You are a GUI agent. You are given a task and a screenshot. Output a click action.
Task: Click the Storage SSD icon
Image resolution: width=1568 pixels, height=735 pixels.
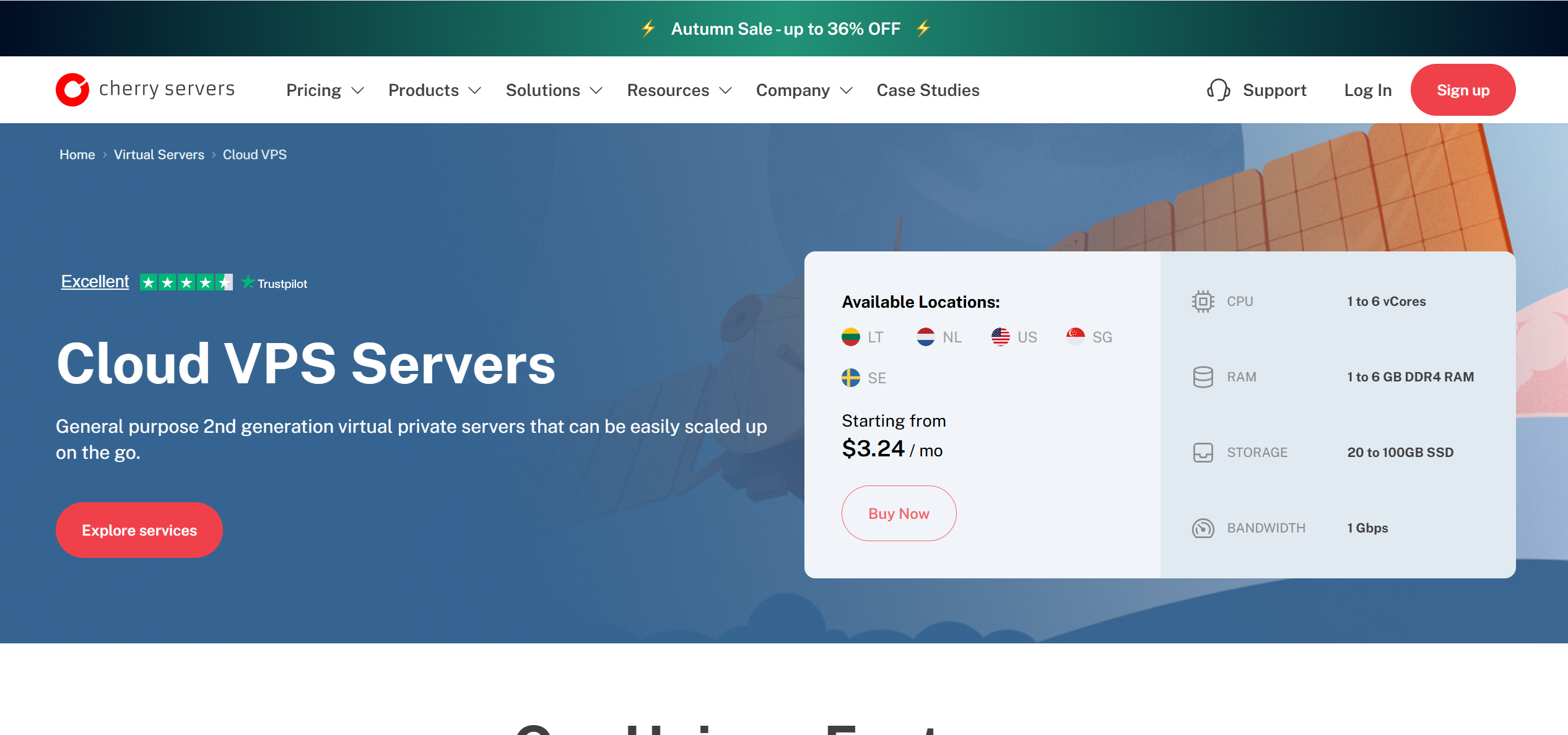(x=1202, y=452)
